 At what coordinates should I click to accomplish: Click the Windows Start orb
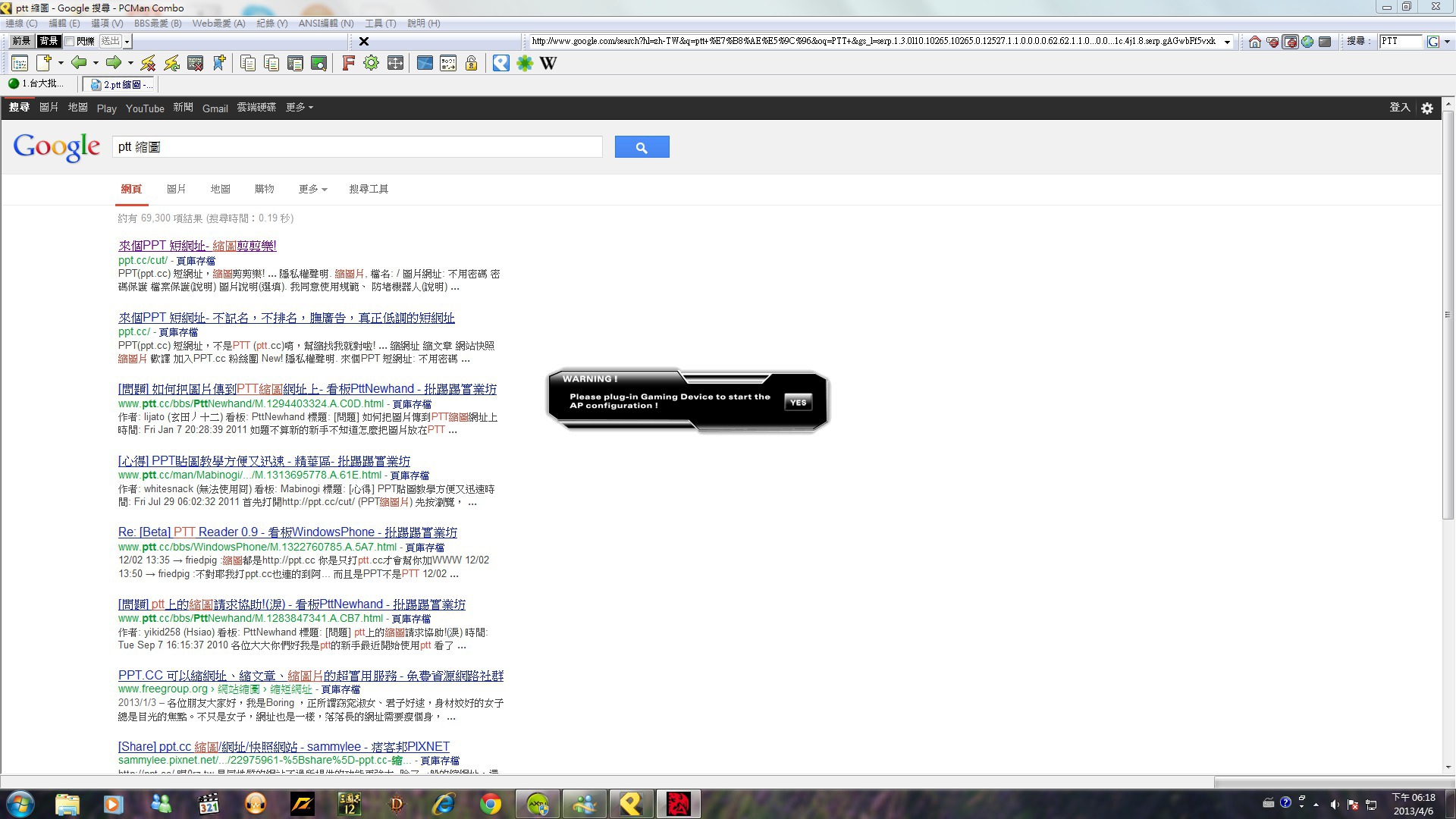[x=20, y=804]
